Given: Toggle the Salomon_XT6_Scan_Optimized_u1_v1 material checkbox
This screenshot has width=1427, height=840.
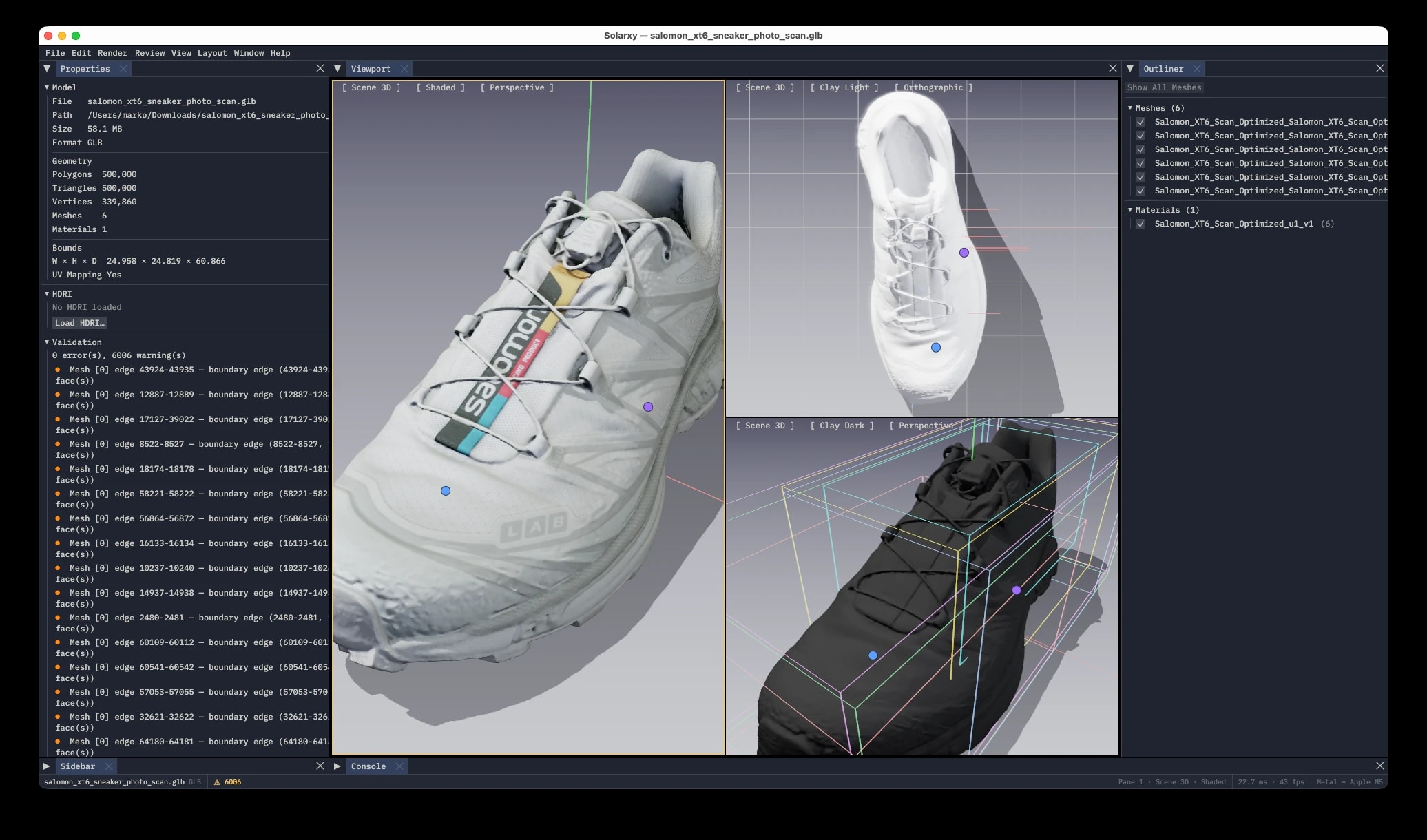Looking at the screenshot, I should (1140, 224).
